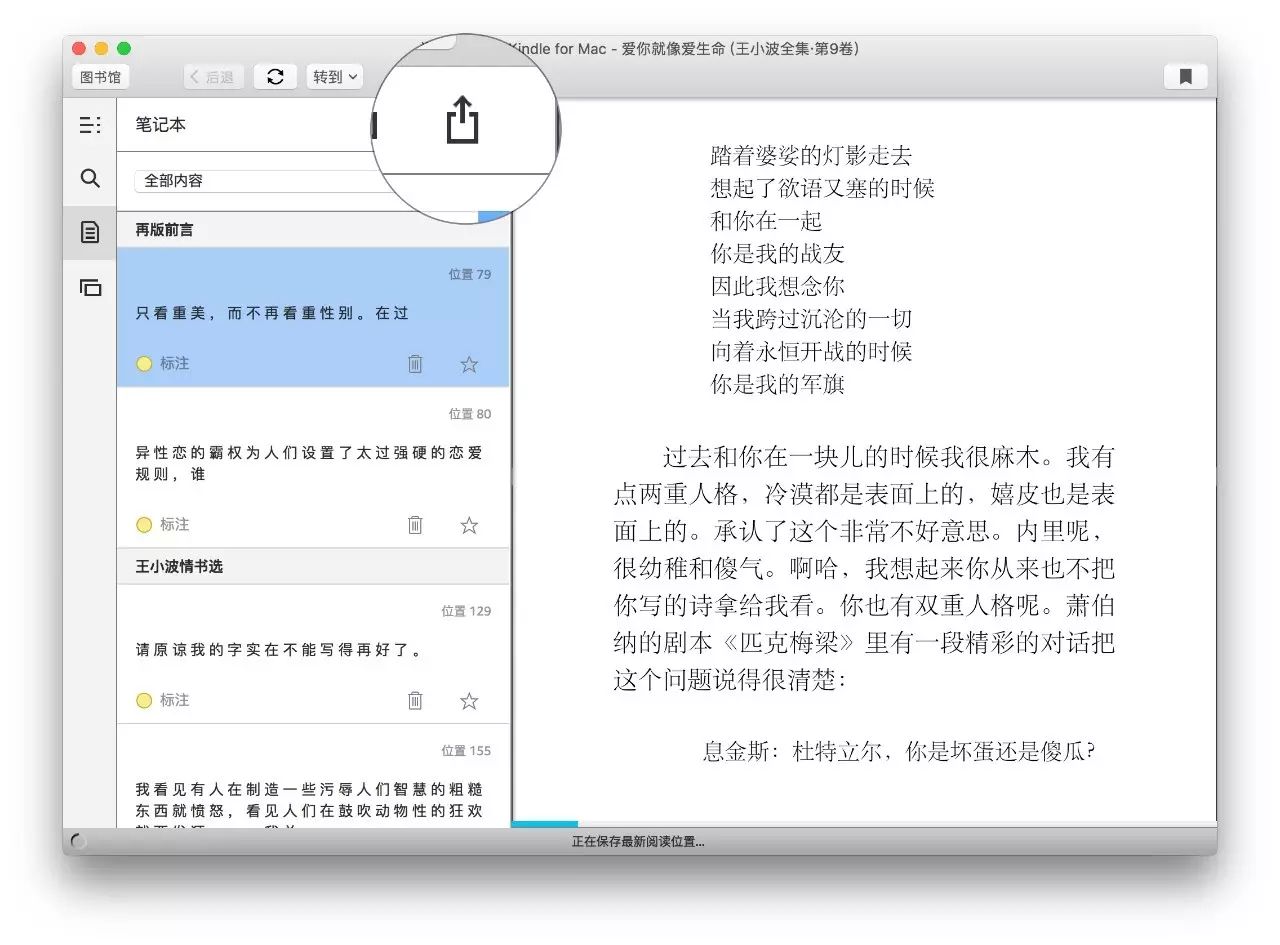Click yellow highlight color dot at 位置 80

click(144, 525)
